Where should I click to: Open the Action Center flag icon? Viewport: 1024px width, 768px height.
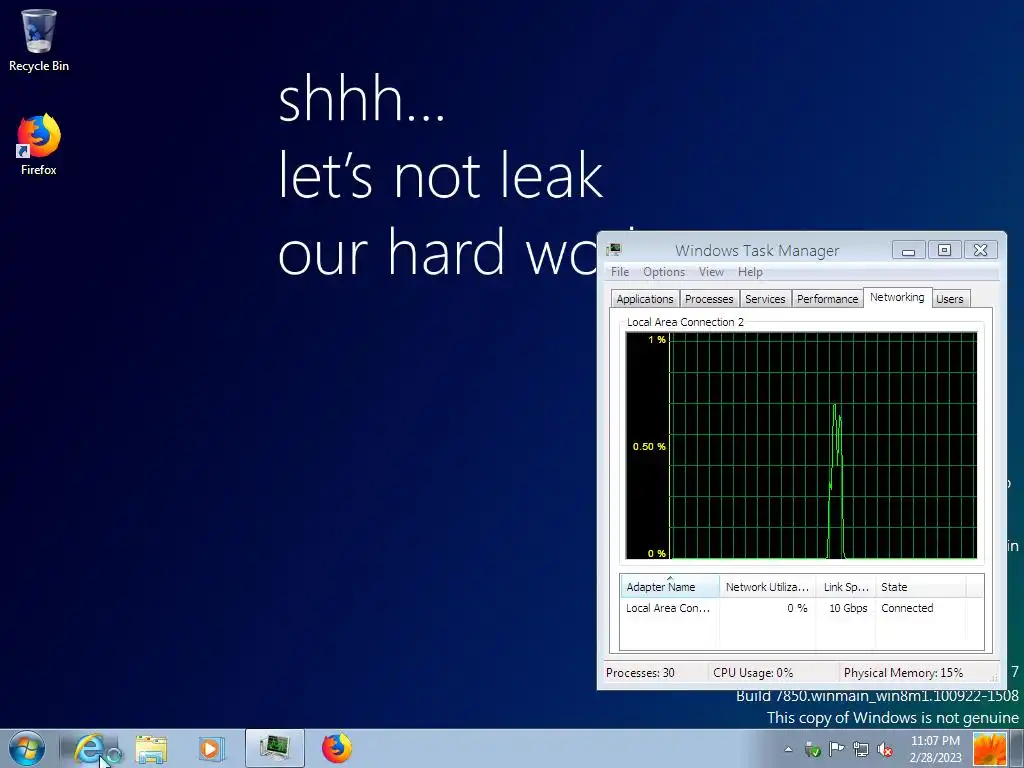[x=836, y=749]
